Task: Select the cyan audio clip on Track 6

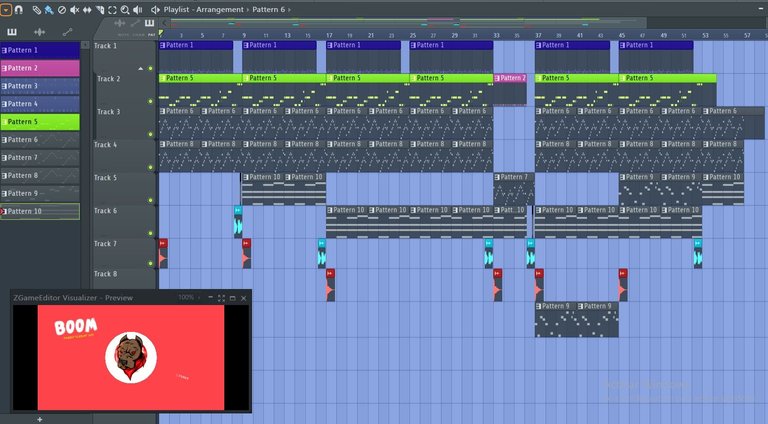Action: (x=238, y=222)
